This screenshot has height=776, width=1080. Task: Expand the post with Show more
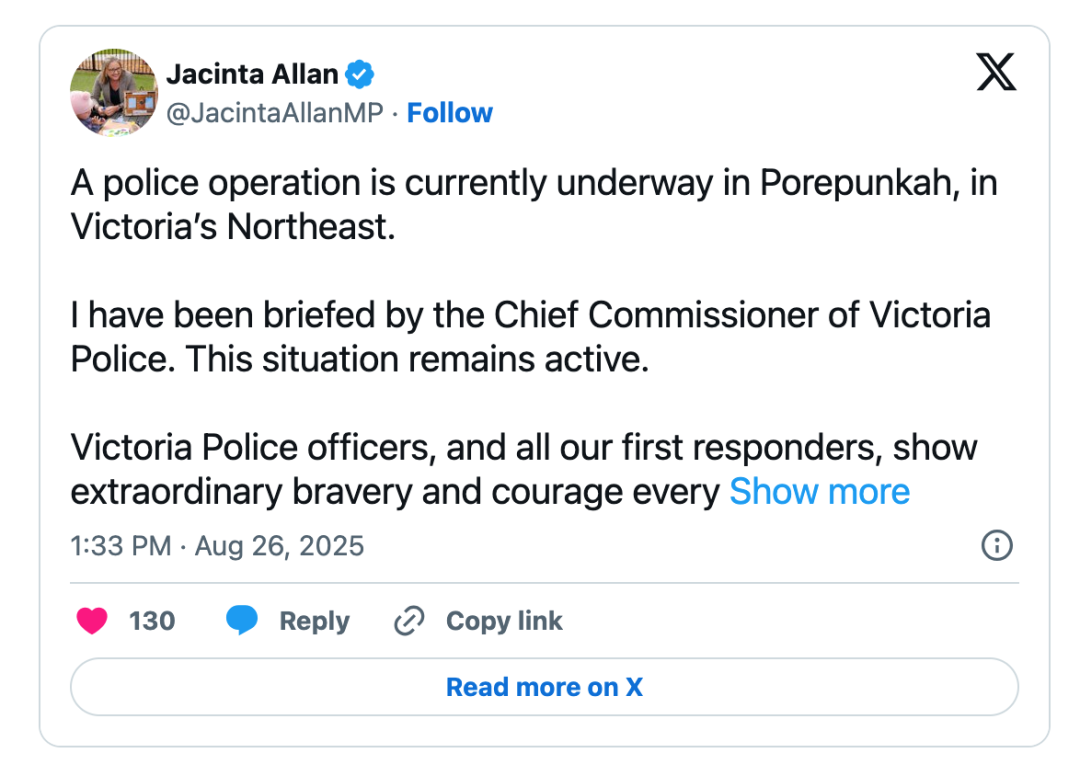click(x=819, y=492)
